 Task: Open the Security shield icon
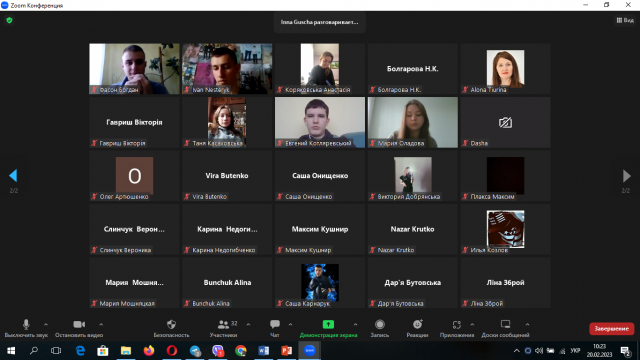pos(171,324)
